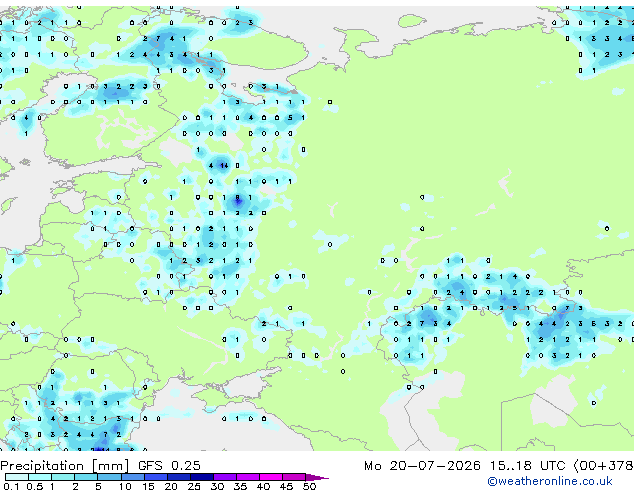The width and height of the screenshot is (634, 490).
Task: Click the '20' legend scale label
Action: pyautogui.click(x=171, y=486)
